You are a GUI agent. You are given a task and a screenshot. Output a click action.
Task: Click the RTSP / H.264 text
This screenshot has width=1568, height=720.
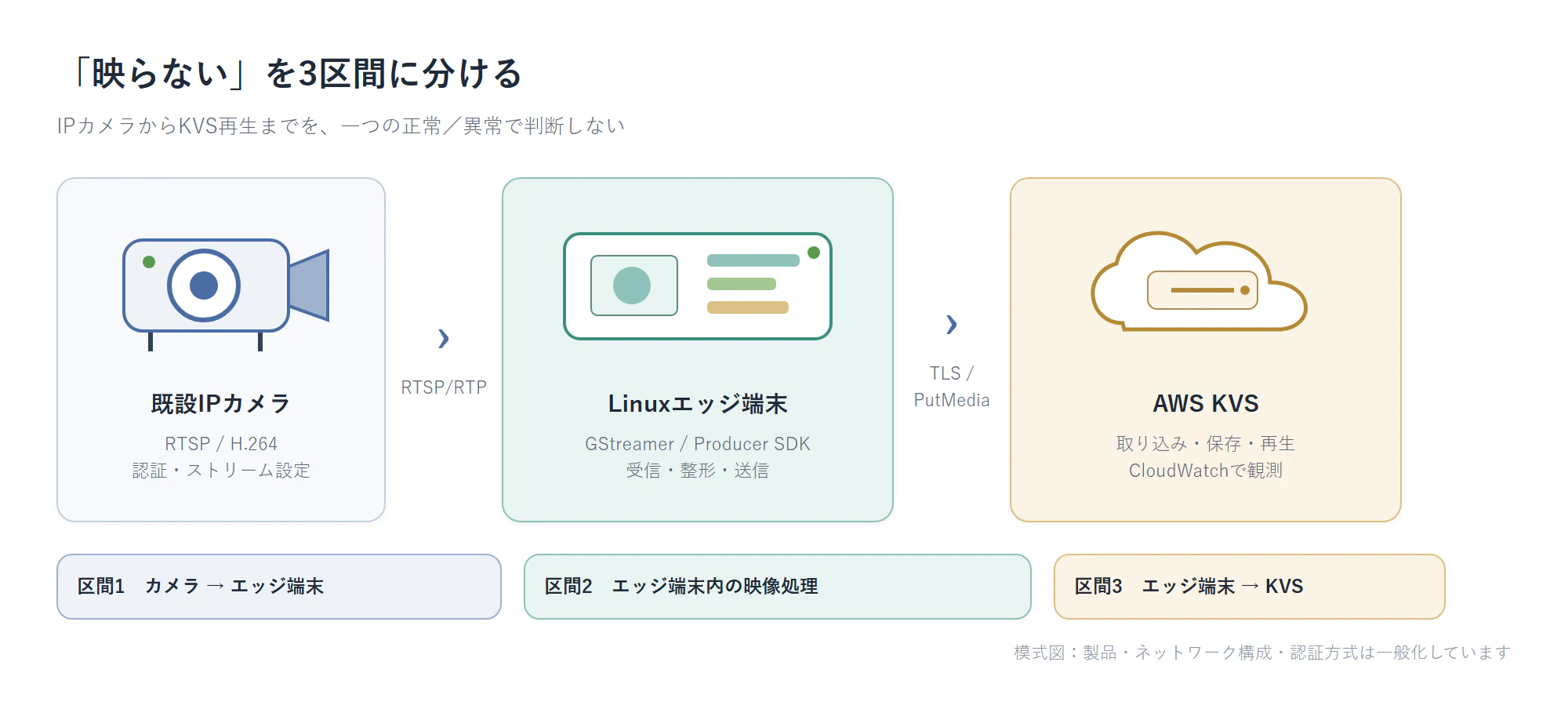221,444
